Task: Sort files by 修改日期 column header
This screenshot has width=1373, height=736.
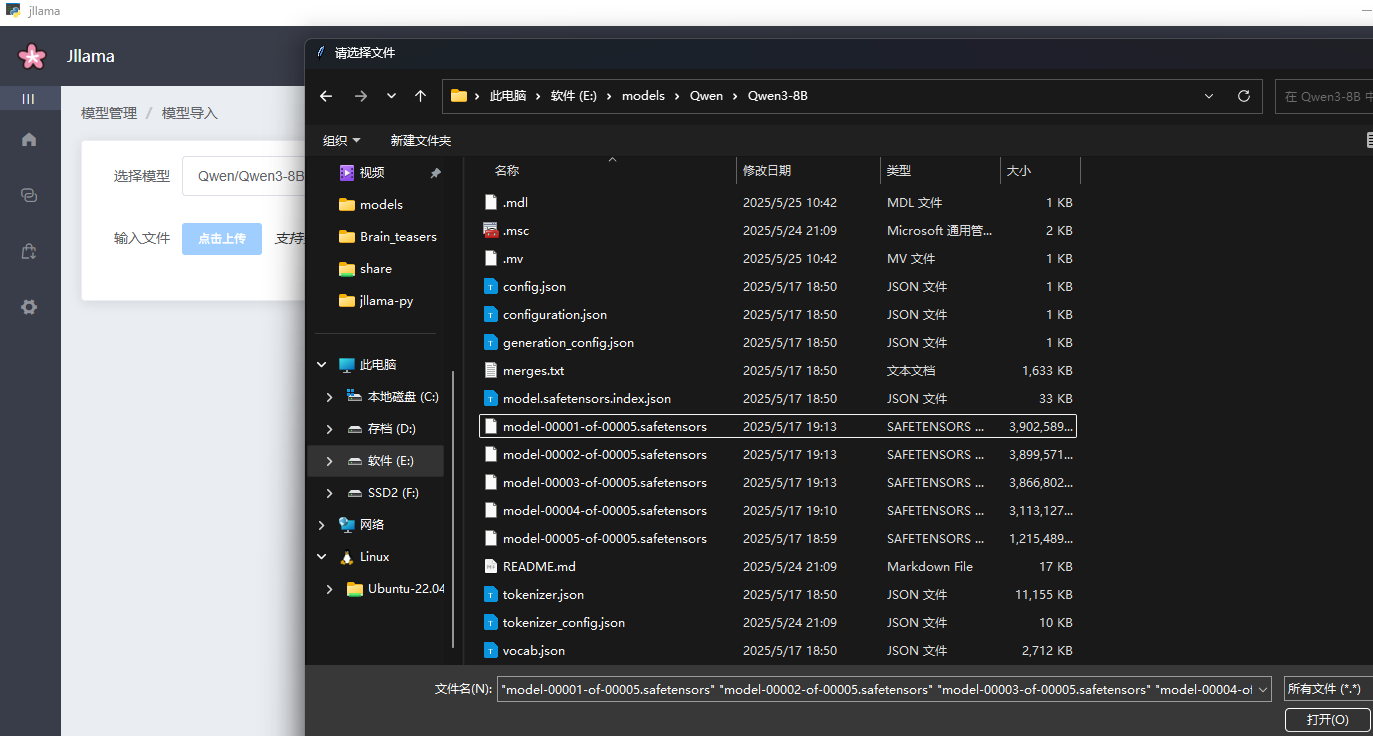Action: coord(767,171)
